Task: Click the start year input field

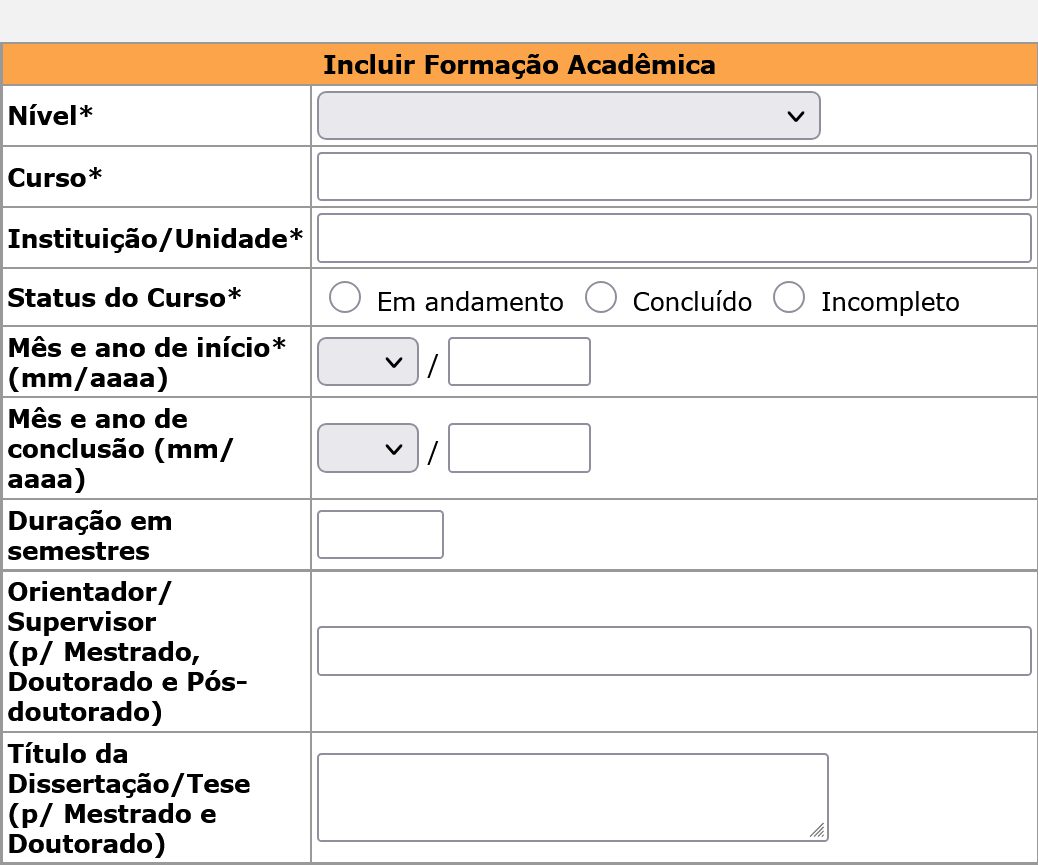Action: click(x=519, y=362)
